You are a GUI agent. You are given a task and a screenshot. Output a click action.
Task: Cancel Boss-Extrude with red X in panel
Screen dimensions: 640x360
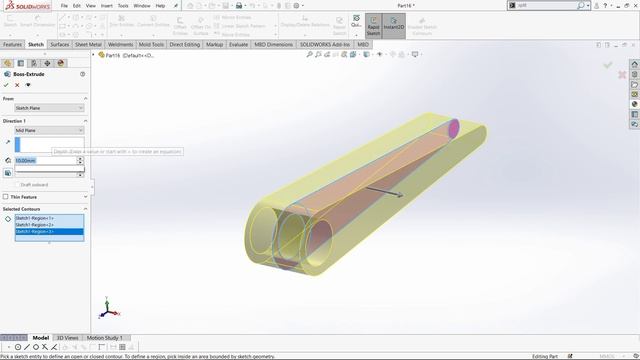[x=17, y=85]
